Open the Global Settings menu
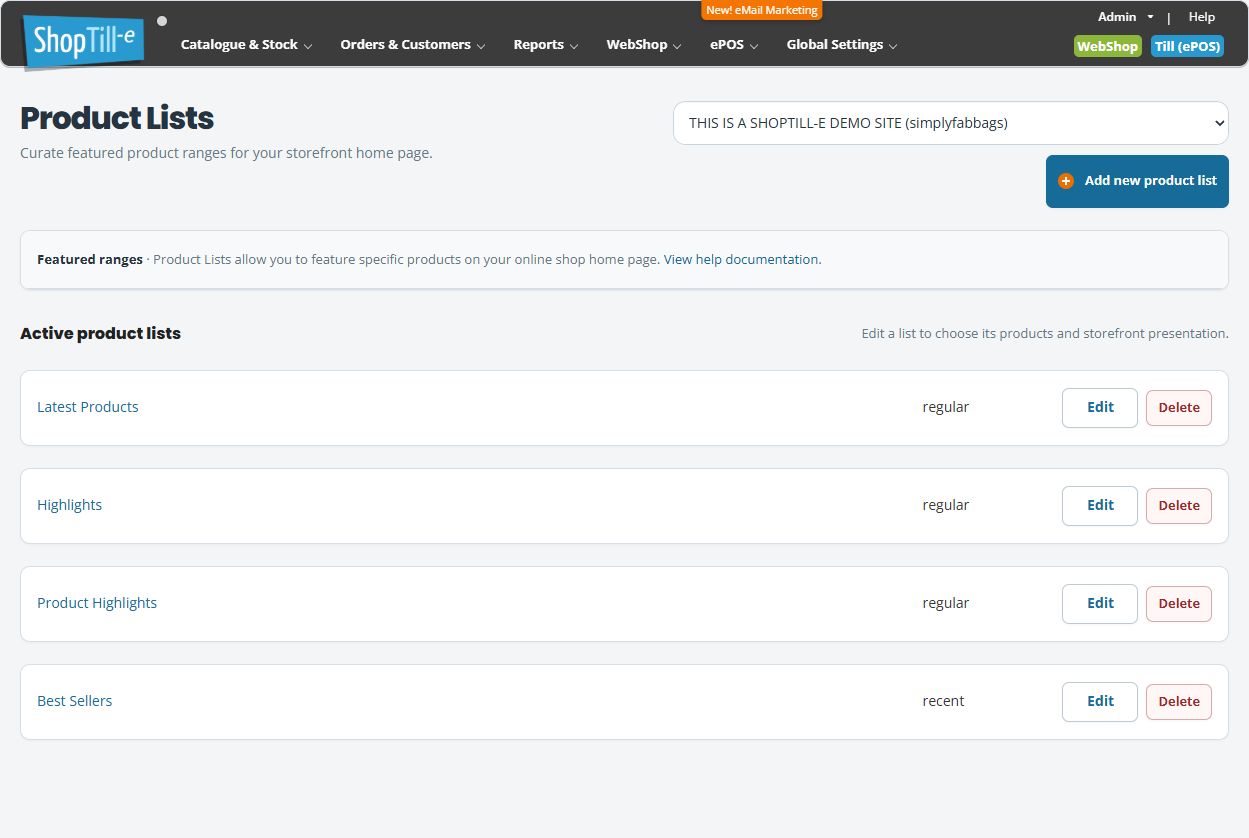 click(x=842, y=45)
